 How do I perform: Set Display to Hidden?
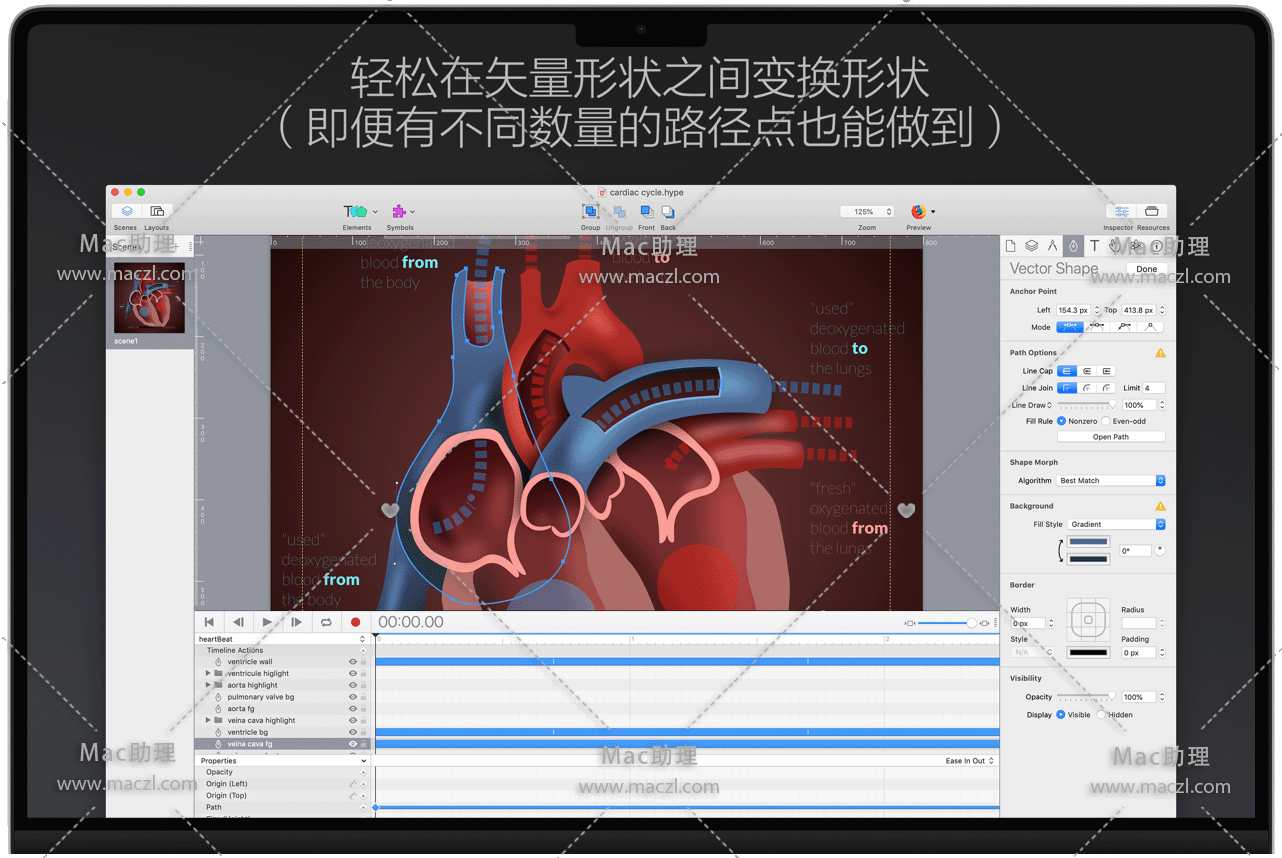tap(1101, 715)
